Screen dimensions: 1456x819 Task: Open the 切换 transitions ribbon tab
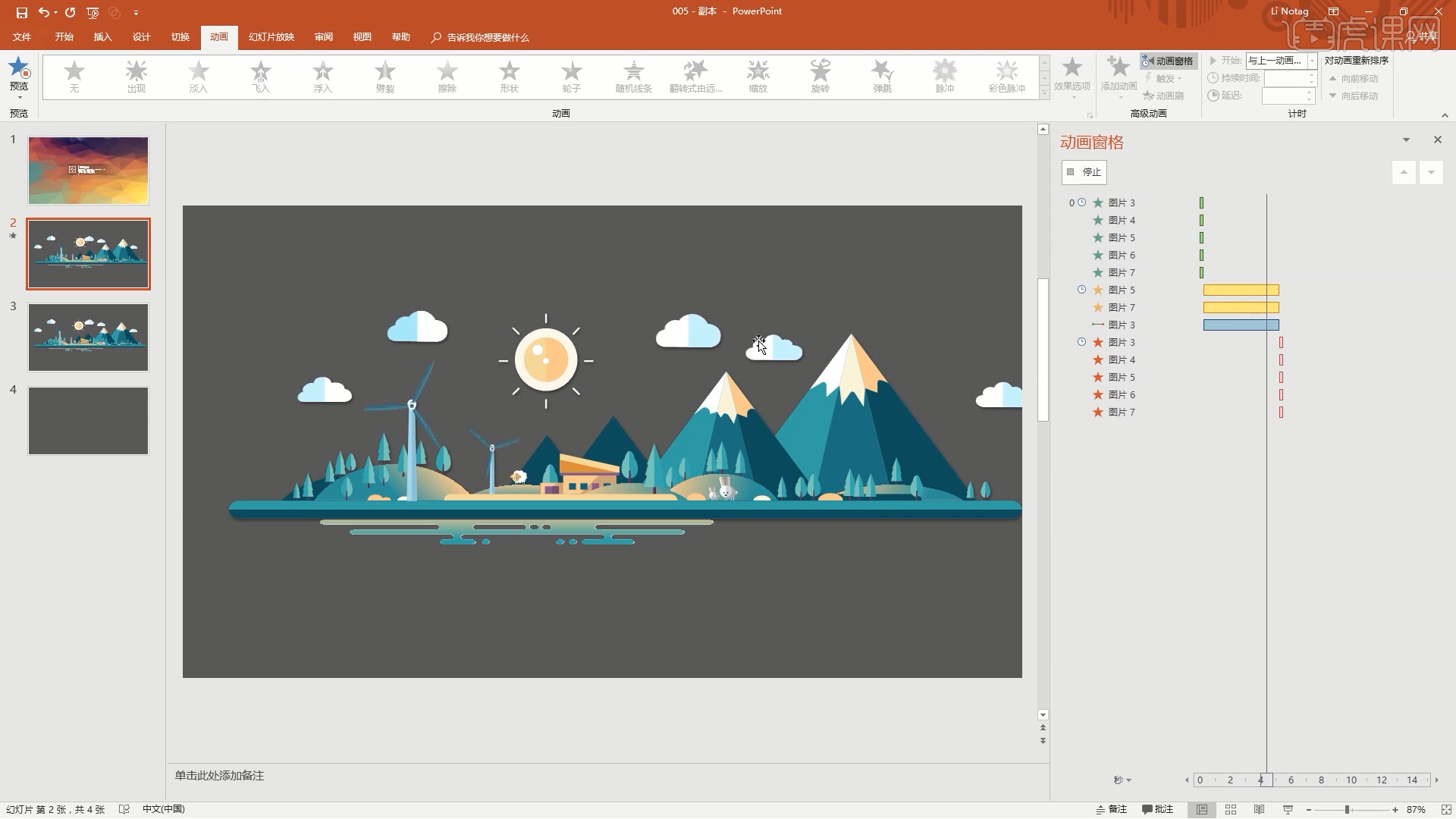tap(180, 37)
